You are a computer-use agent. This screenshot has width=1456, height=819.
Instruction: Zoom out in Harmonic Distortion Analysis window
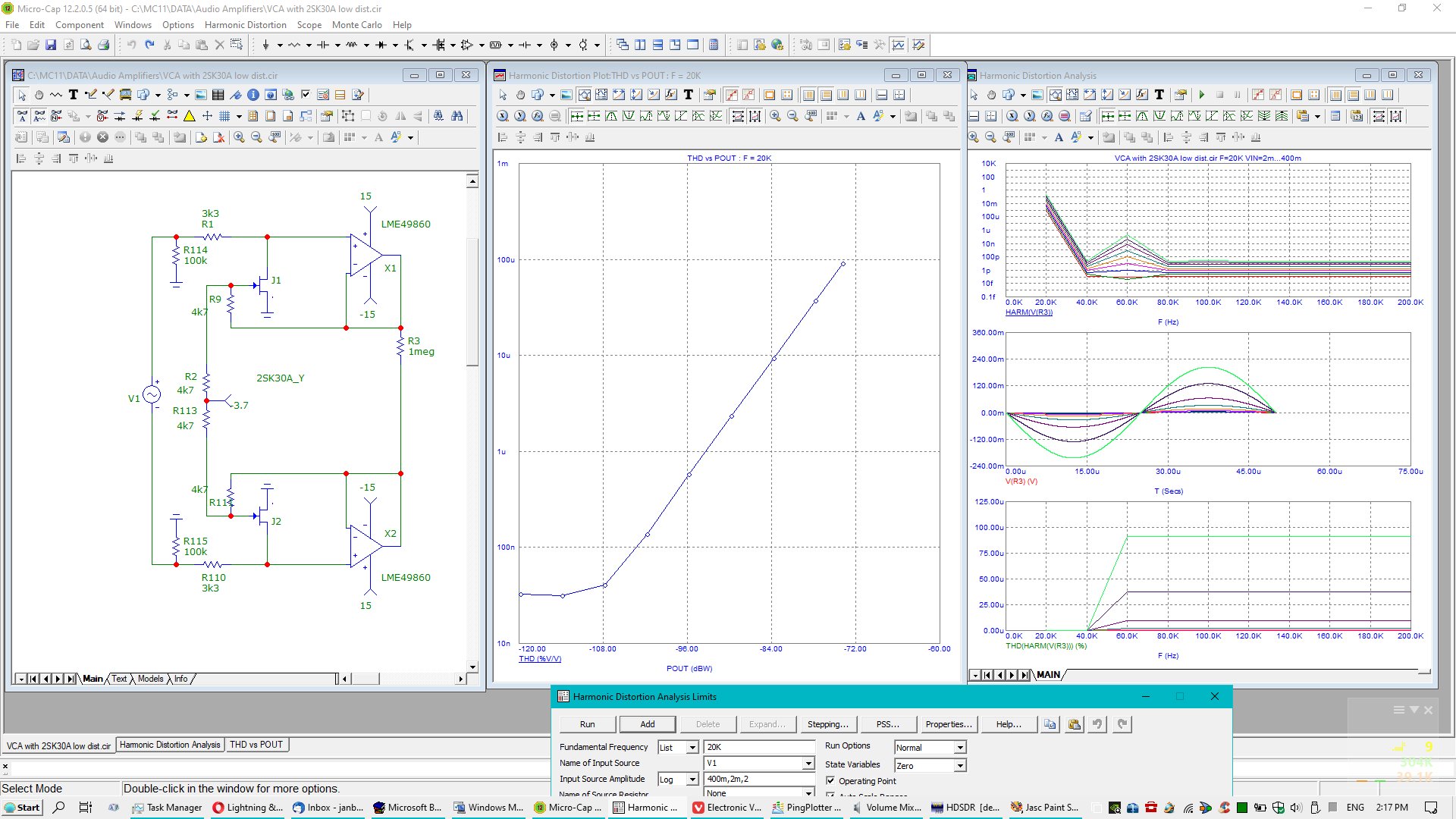(990, 137)
